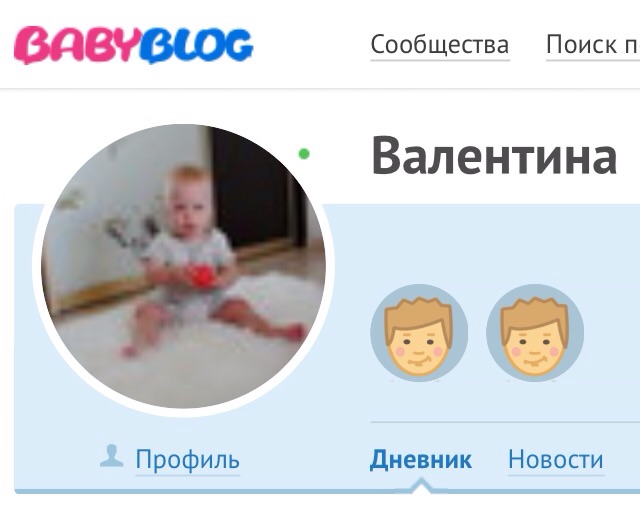Open the Сообщества menu item
Image resolution: width=640 pixels, height=524 pixels.
tap(440, 45)
